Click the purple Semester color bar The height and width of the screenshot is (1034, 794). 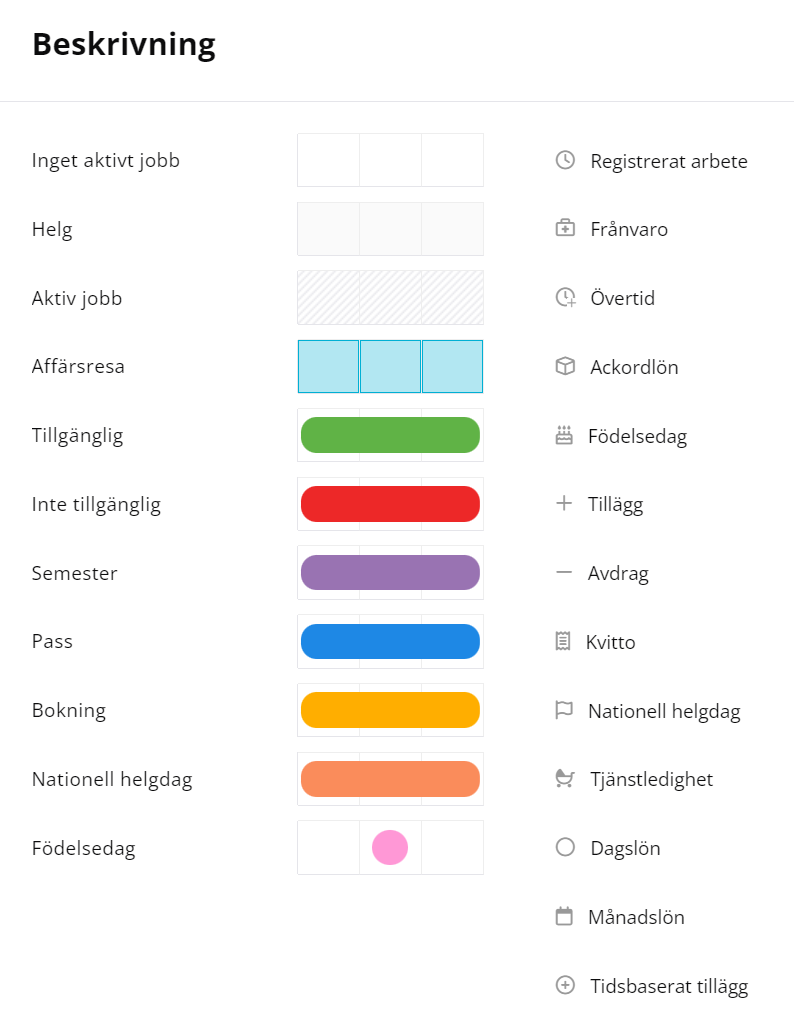(x=390, y=573)
